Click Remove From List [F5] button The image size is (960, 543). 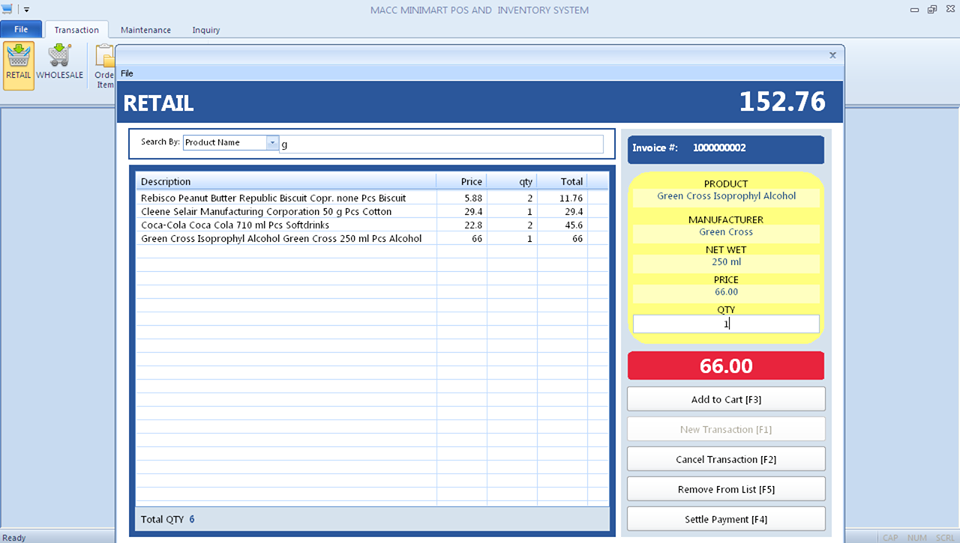[x=726, y=489]
